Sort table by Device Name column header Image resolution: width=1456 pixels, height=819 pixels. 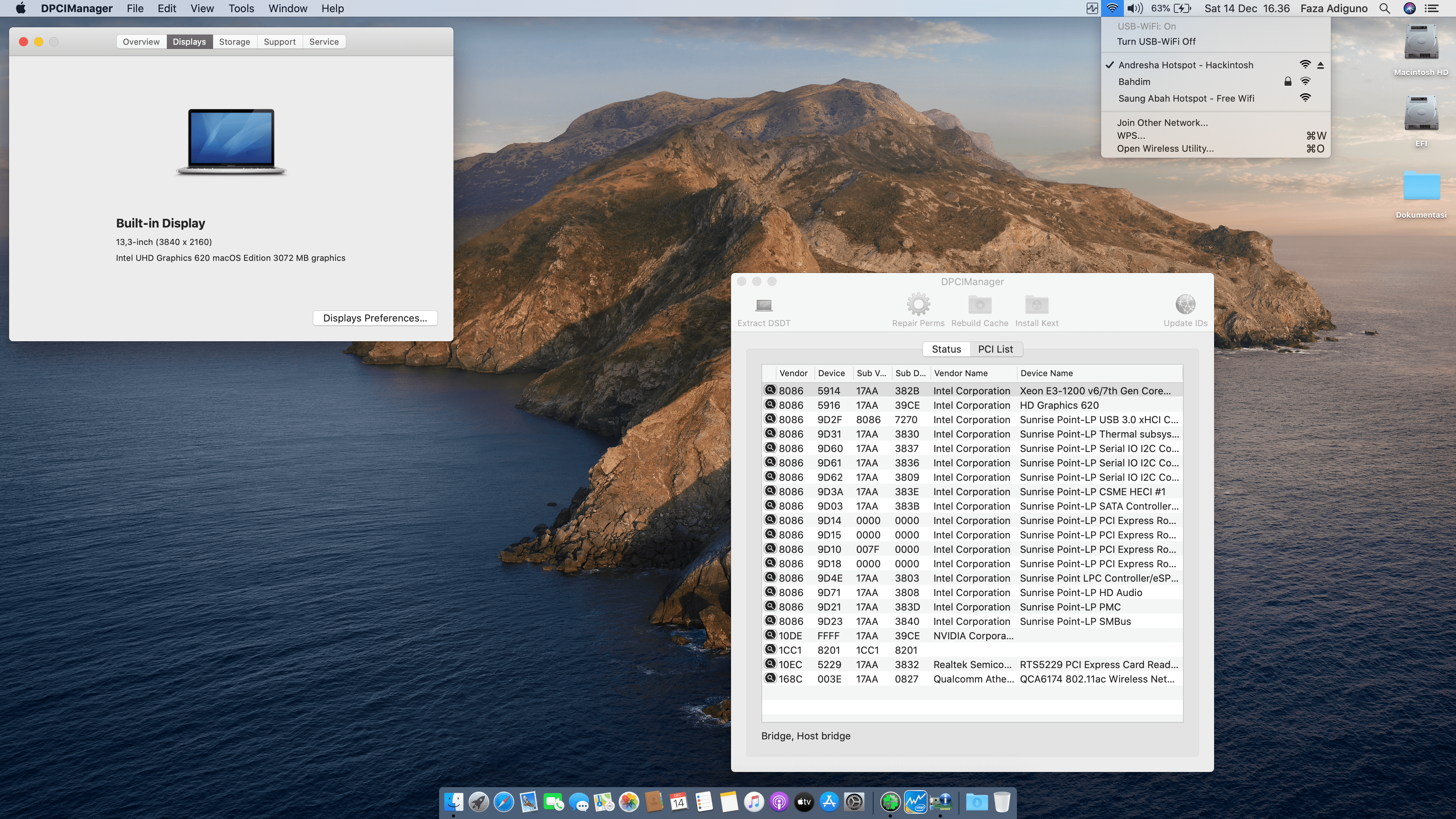[x=1046, y=373]
